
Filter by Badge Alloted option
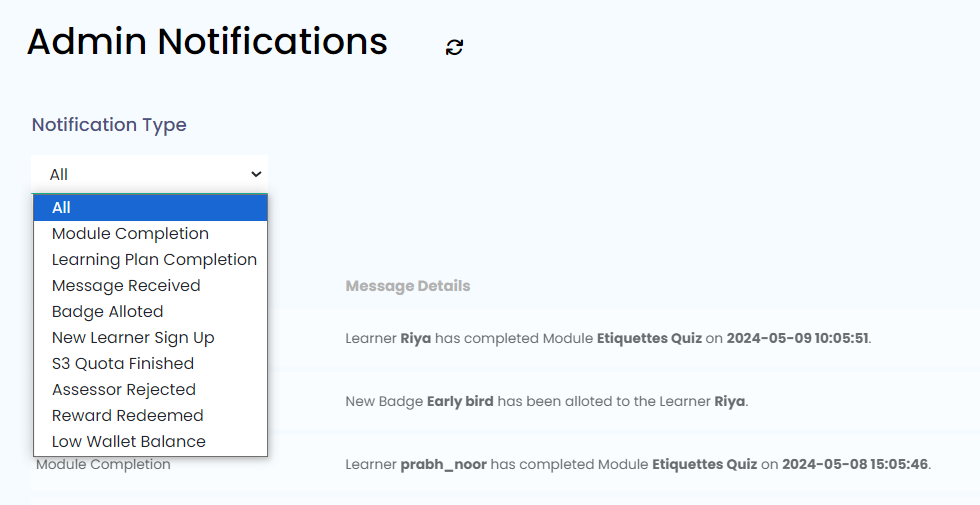tap(107, 312)
